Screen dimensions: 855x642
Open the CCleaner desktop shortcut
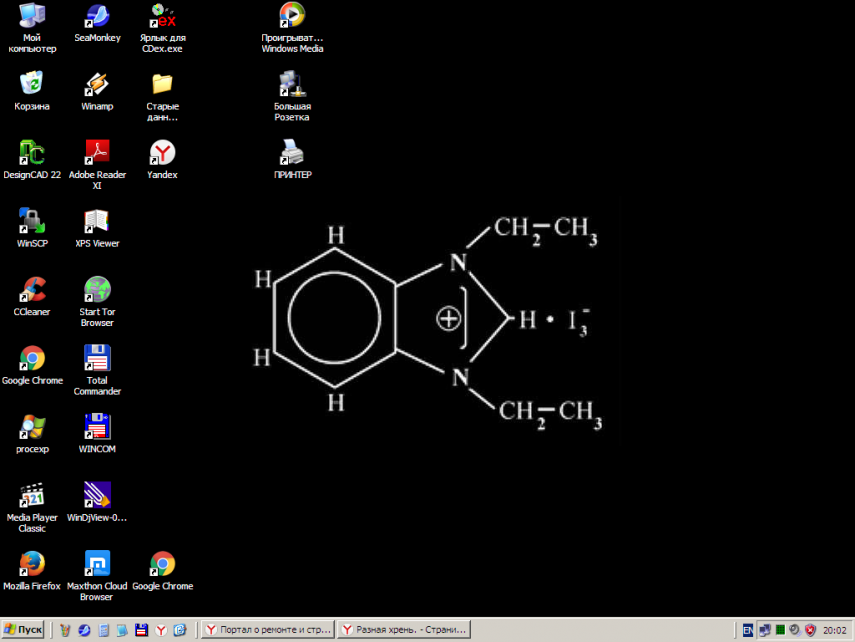32,290
